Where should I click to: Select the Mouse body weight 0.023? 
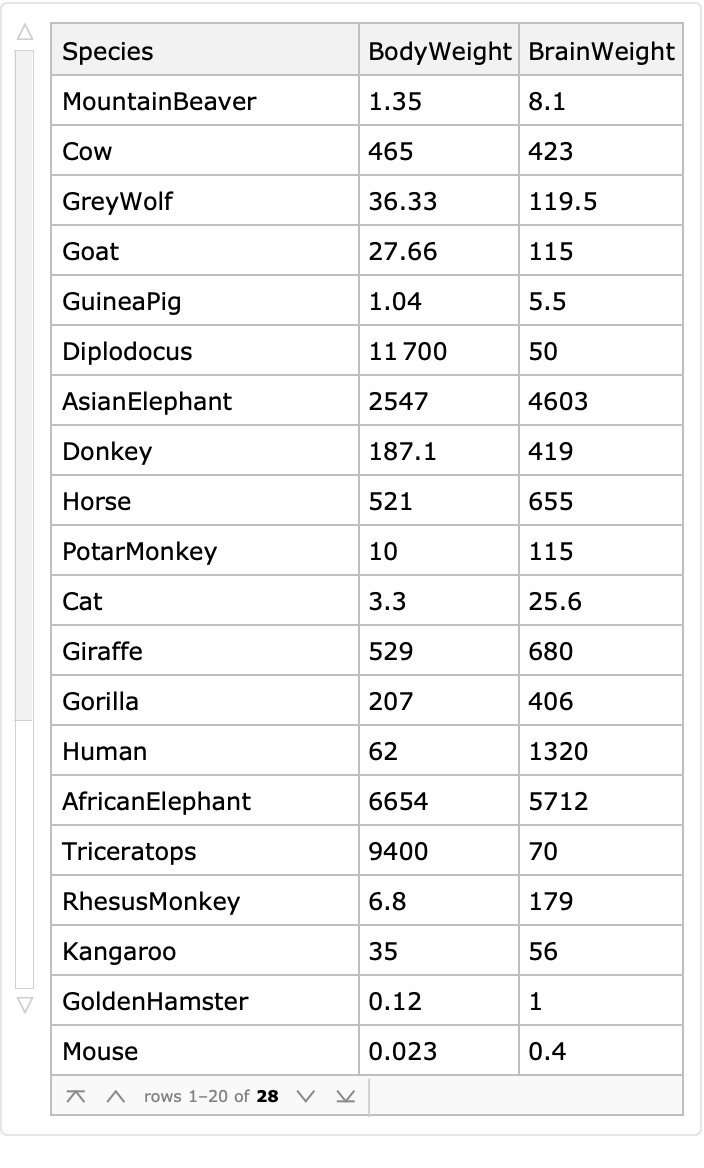pyautogui.click(x=402, y=1051)
